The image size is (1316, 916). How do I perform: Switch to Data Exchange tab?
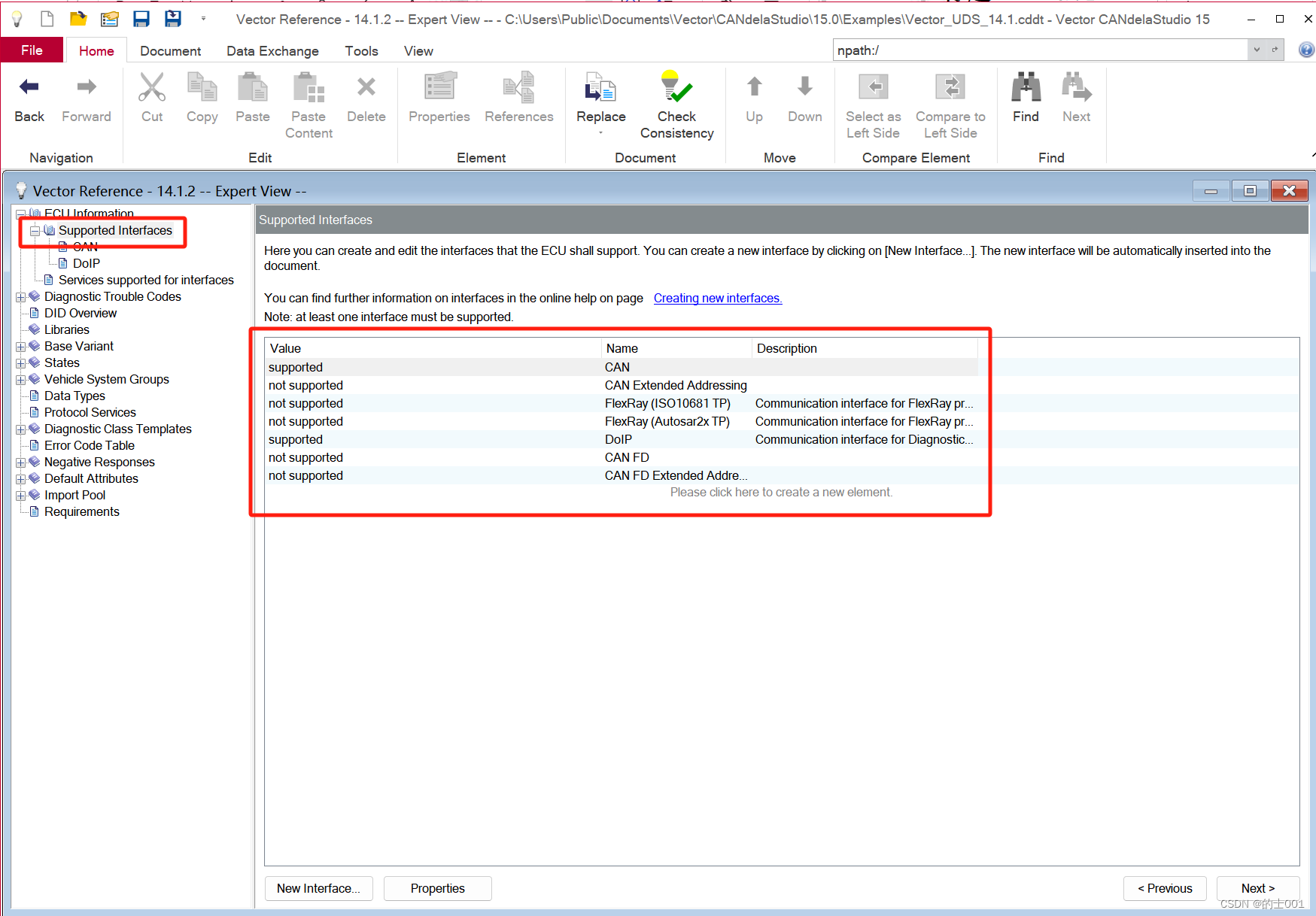click(272, 50)
